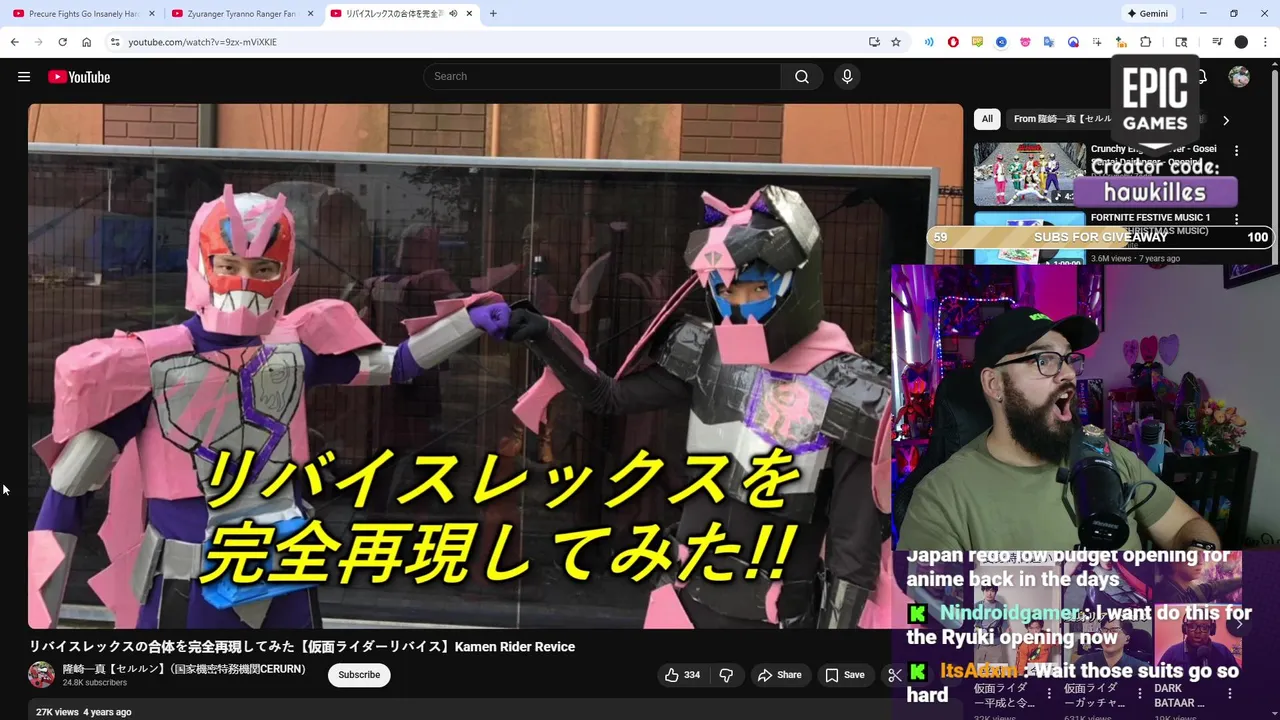Open Chrome three-dot menu
This screenshot has height=720, width=1280.
[1266, 42]
